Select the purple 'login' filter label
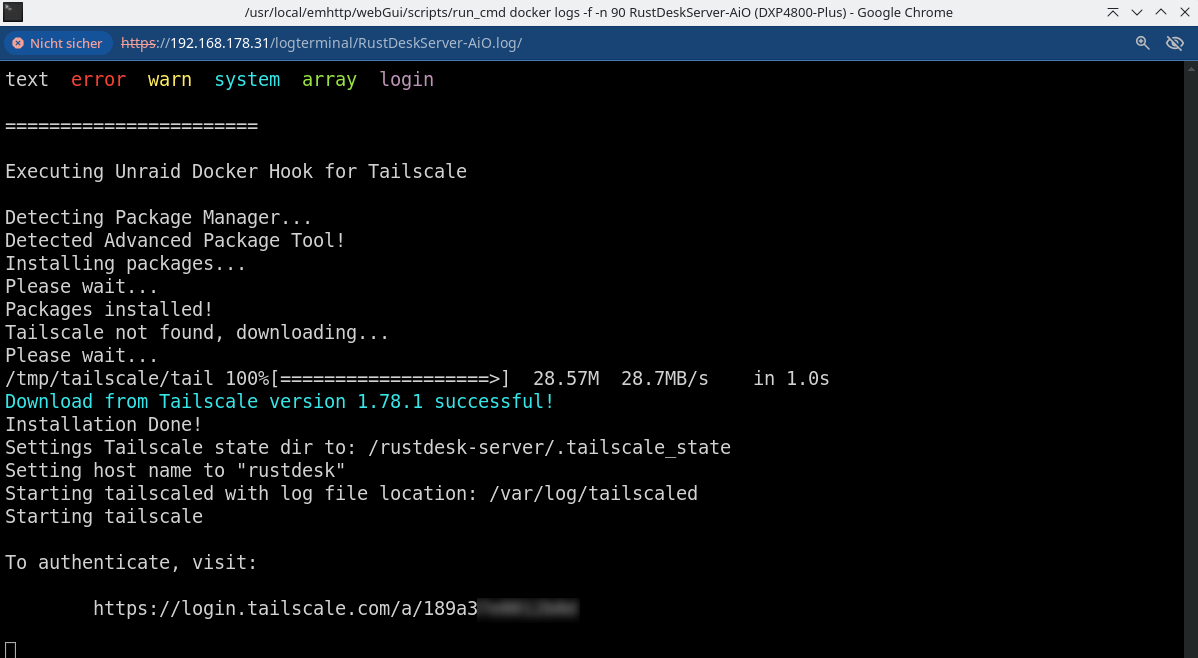1198x658 pixels. click(406, 79)
